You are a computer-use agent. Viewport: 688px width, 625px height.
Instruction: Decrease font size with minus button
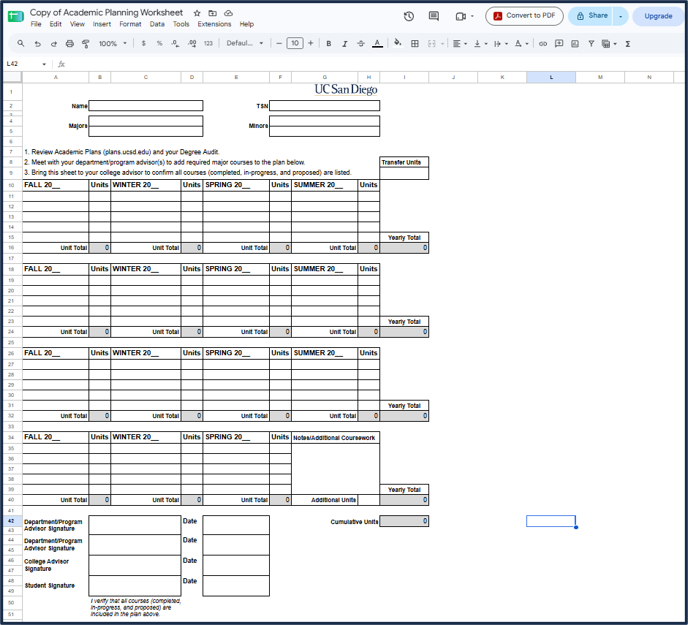(x=279, y=43)
